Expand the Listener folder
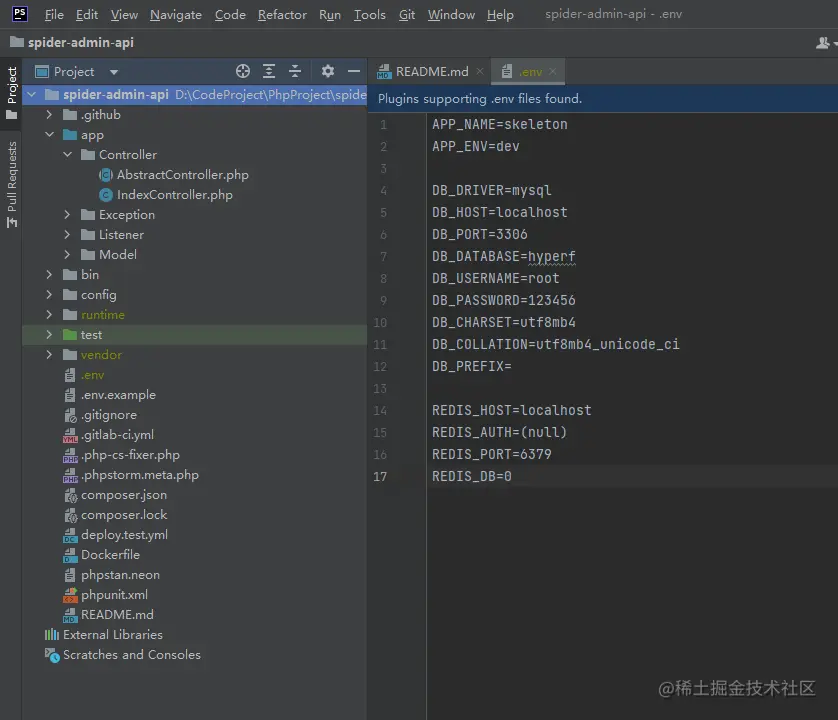The width and height of the screenshot is (838, 720). coord(67,235)
